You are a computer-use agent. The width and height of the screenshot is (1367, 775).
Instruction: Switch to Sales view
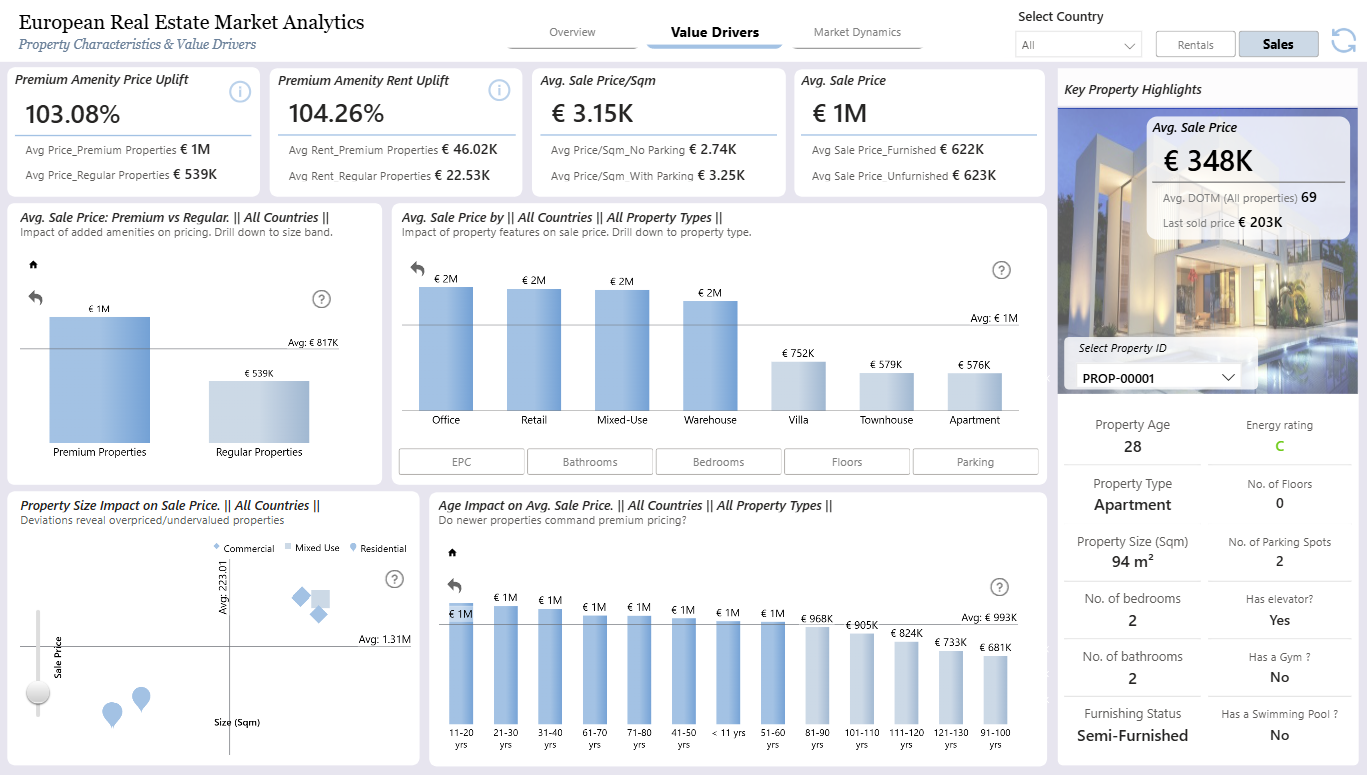pos(1278,44)
